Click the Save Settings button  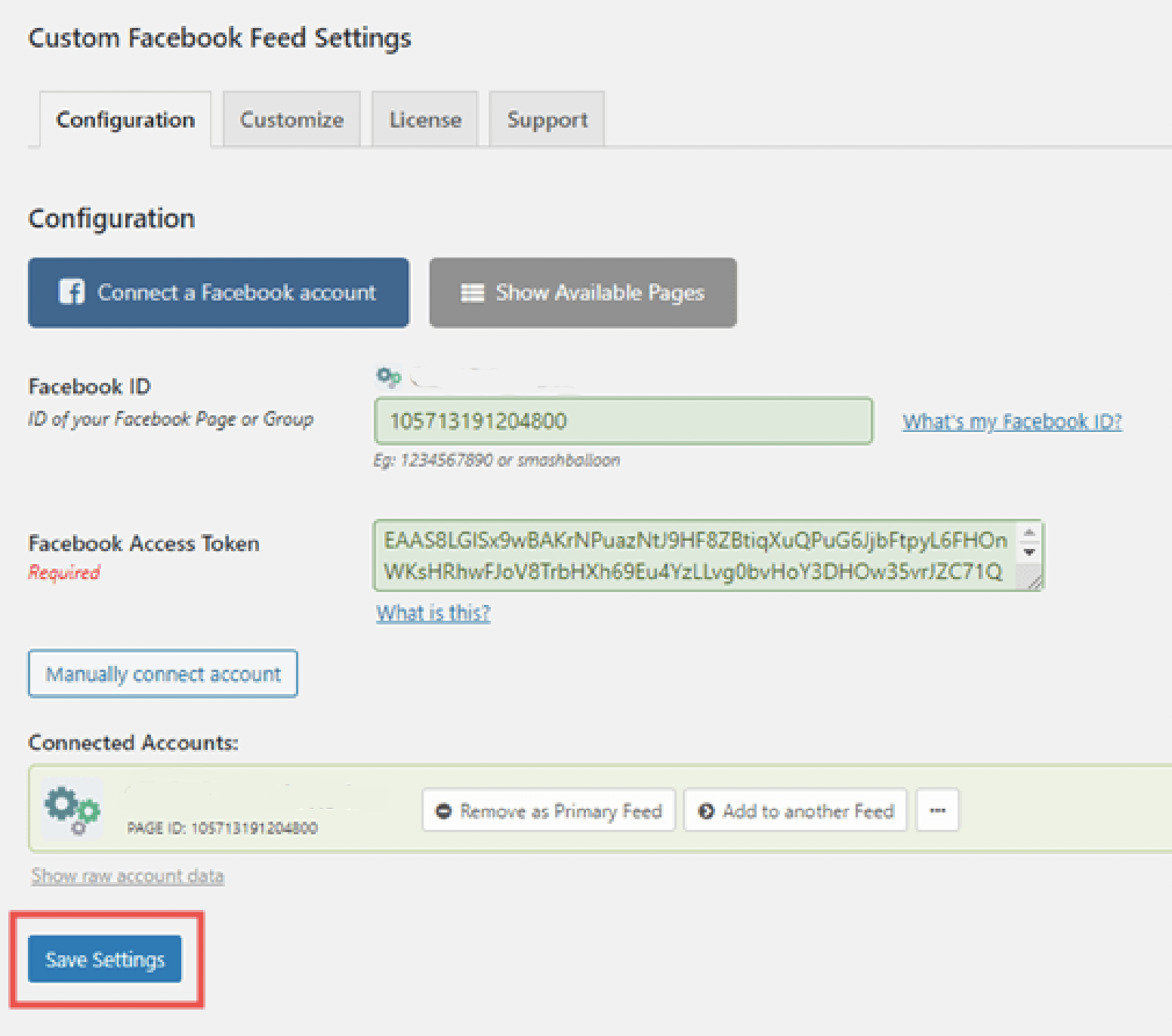tap(105, 959)
